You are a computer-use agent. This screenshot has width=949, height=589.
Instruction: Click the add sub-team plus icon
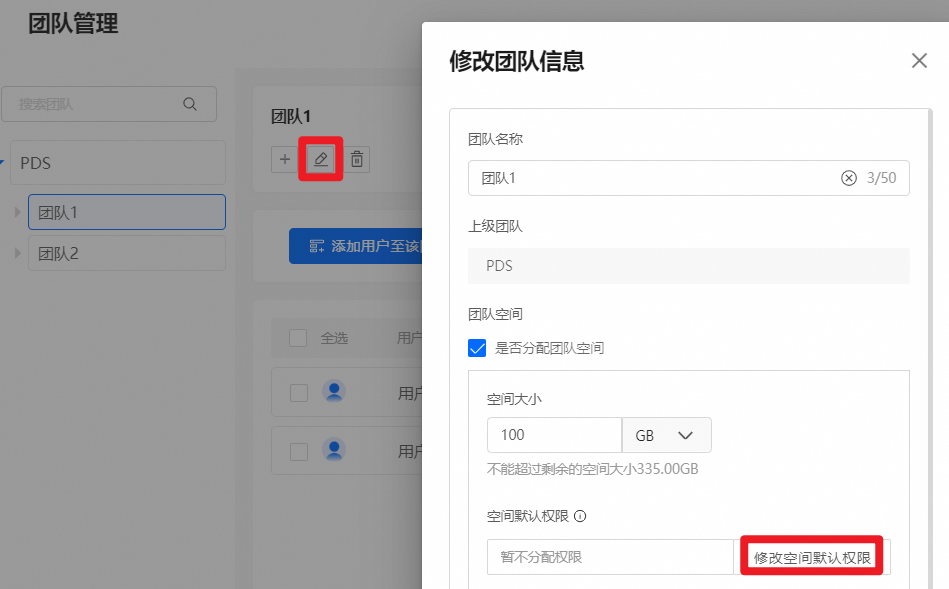tap(284, 159)
